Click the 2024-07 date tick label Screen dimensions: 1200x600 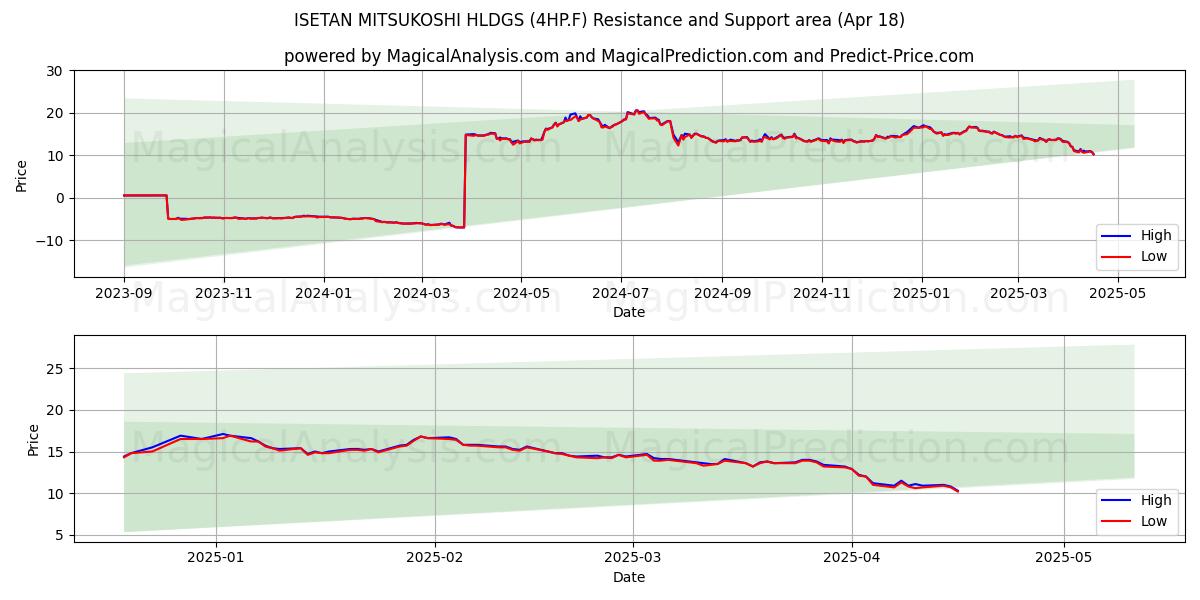pos(621,294)
